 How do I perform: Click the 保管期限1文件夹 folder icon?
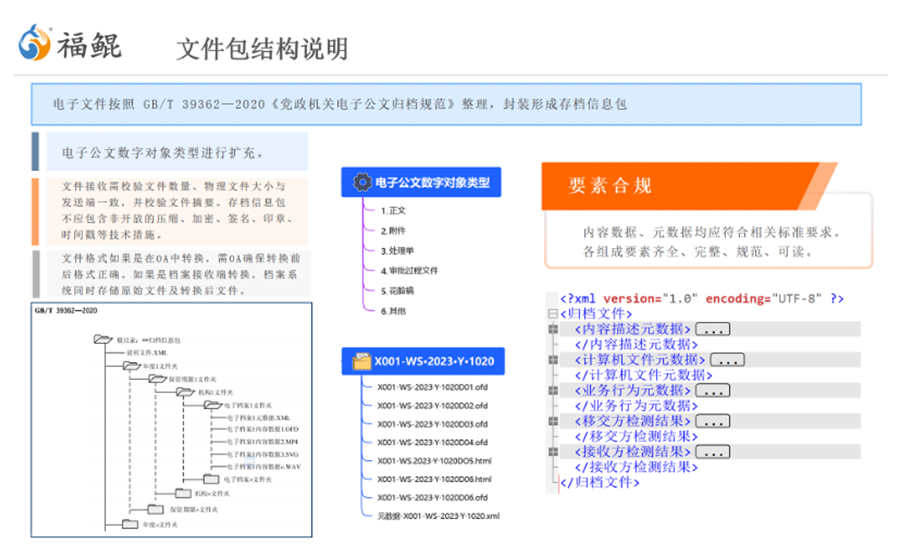point(158,380)
